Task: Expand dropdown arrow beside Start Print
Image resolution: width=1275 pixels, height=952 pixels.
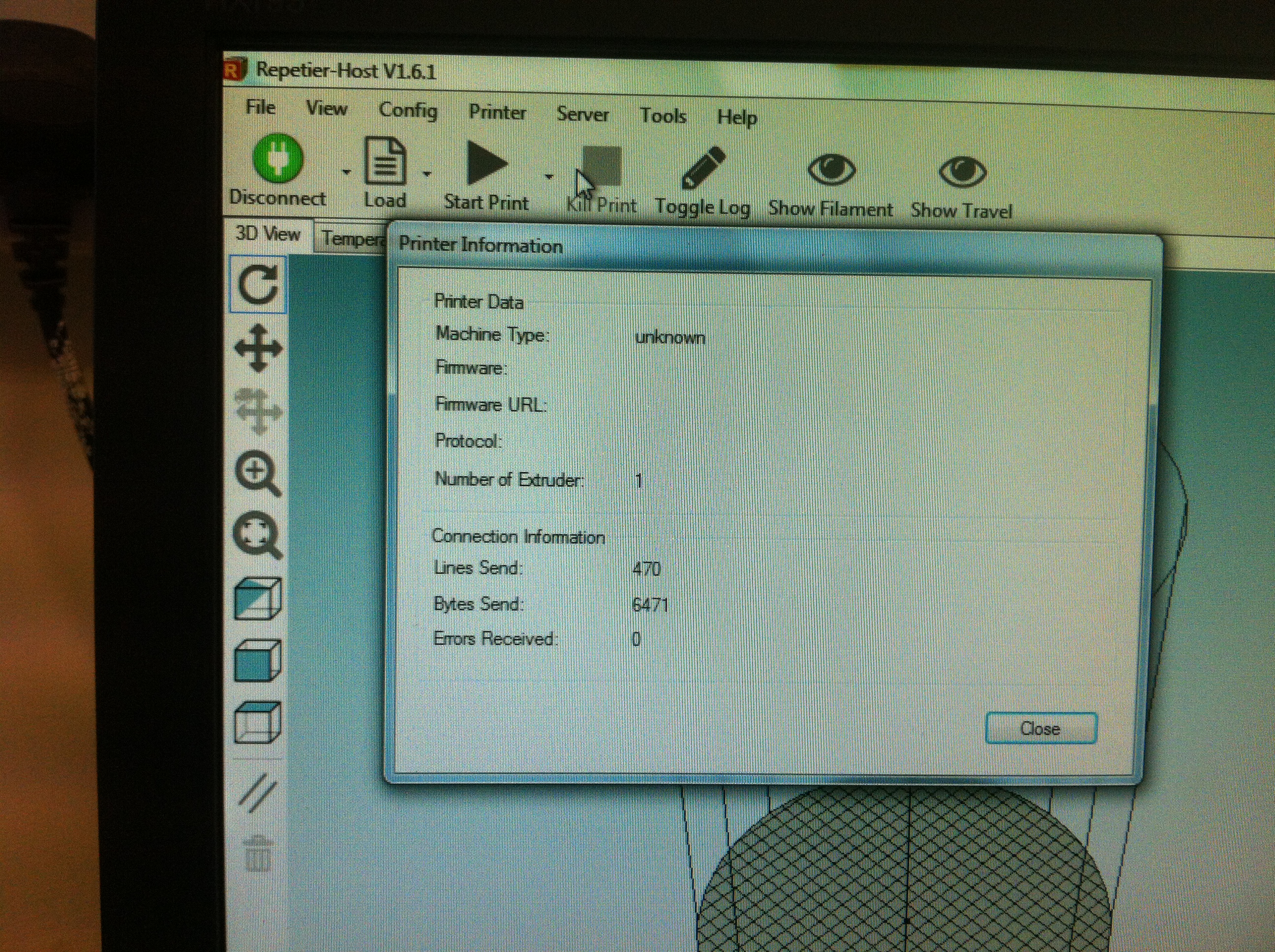Action: (549, 177)
